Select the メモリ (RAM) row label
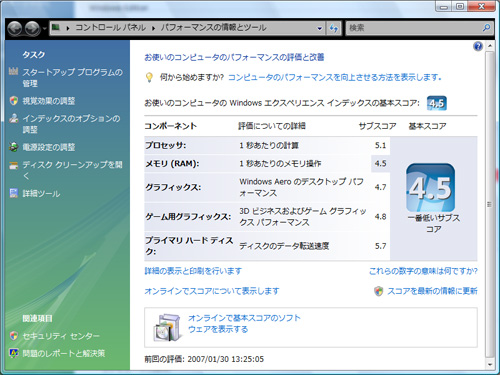 pos(172,163)
